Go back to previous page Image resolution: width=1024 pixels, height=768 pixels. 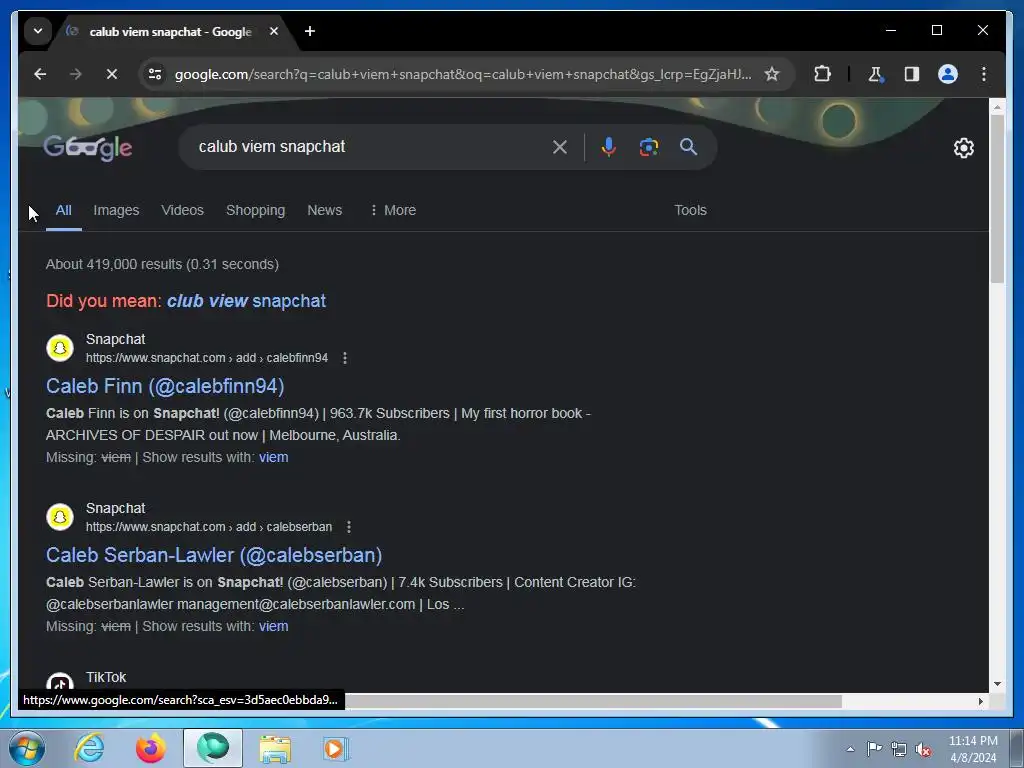[x=40, y=74]
